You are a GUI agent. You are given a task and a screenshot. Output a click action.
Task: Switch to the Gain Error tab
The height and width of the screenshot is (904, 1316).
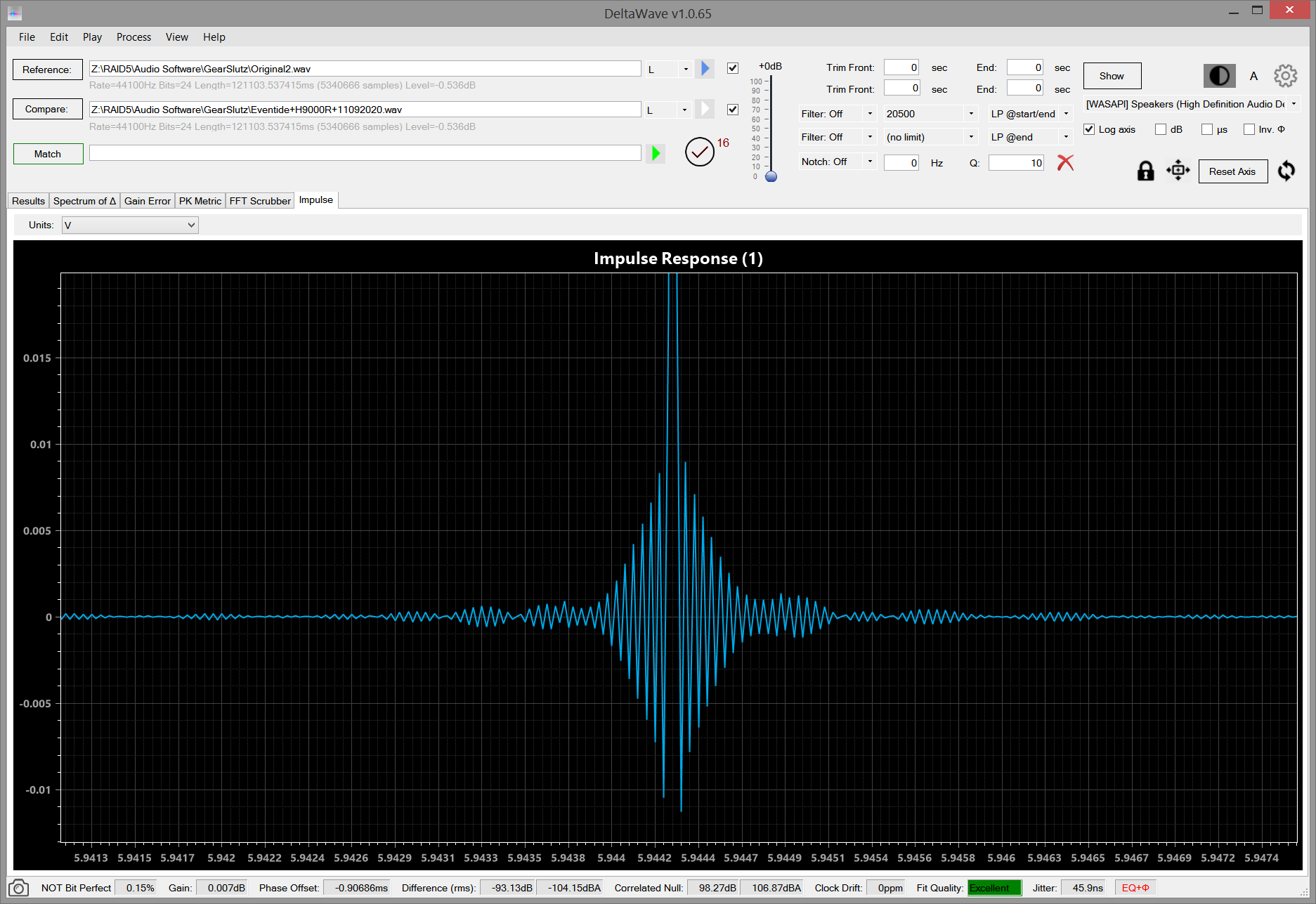point(148,201)
